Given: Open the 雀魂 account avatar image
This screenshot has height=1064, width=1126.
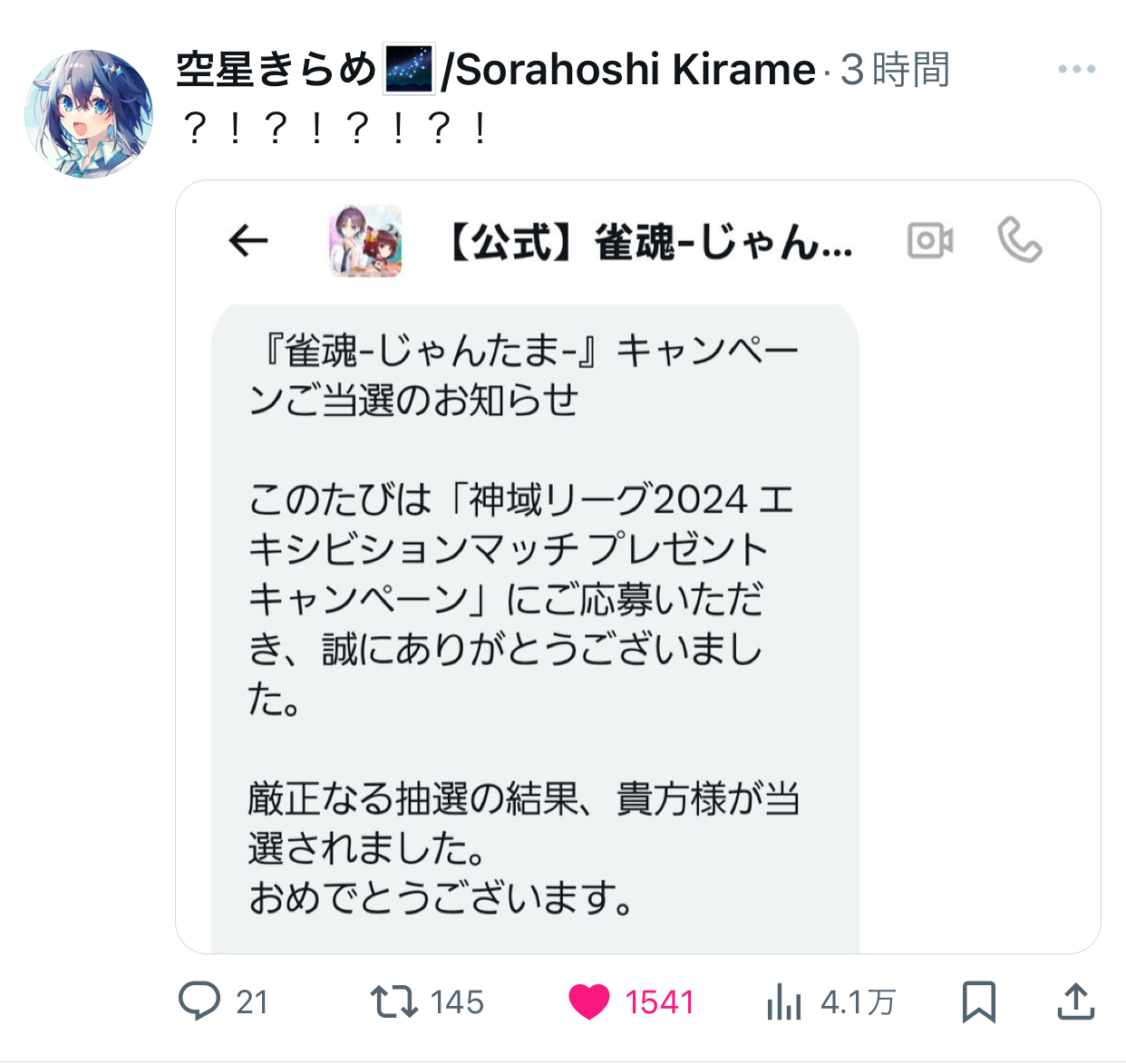Looking at the screenshot, I should 365,241.
